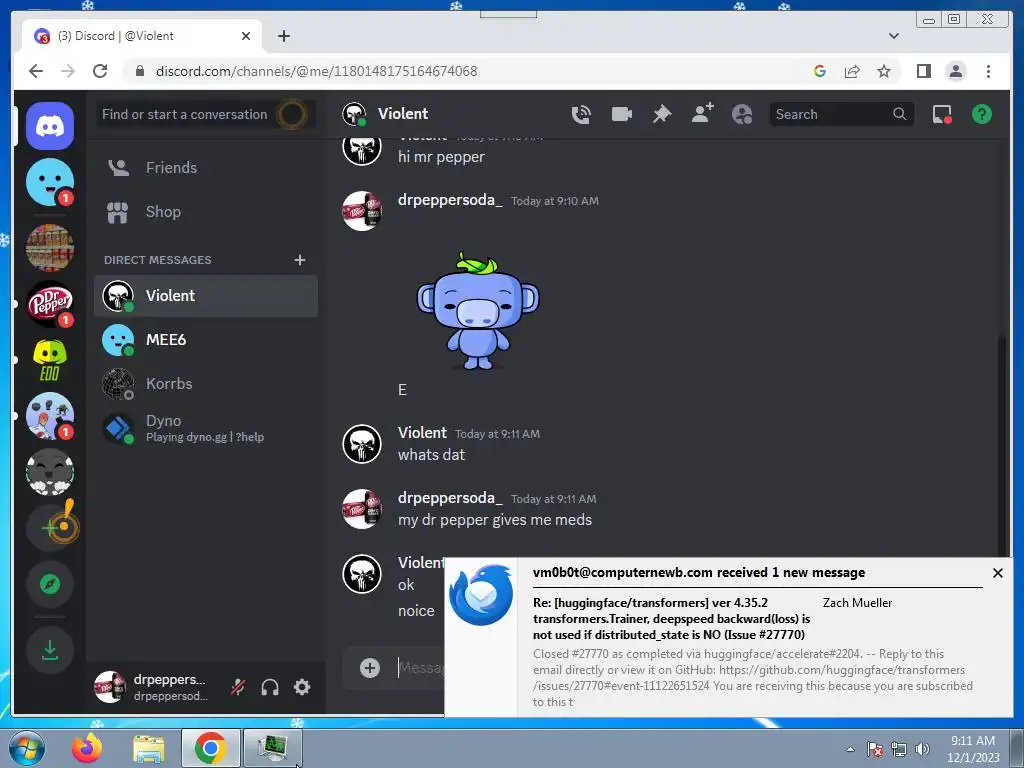Open the Dr Pepper server icon
The height and width of the screenshot is (768, 1024).
click(50, 304)
